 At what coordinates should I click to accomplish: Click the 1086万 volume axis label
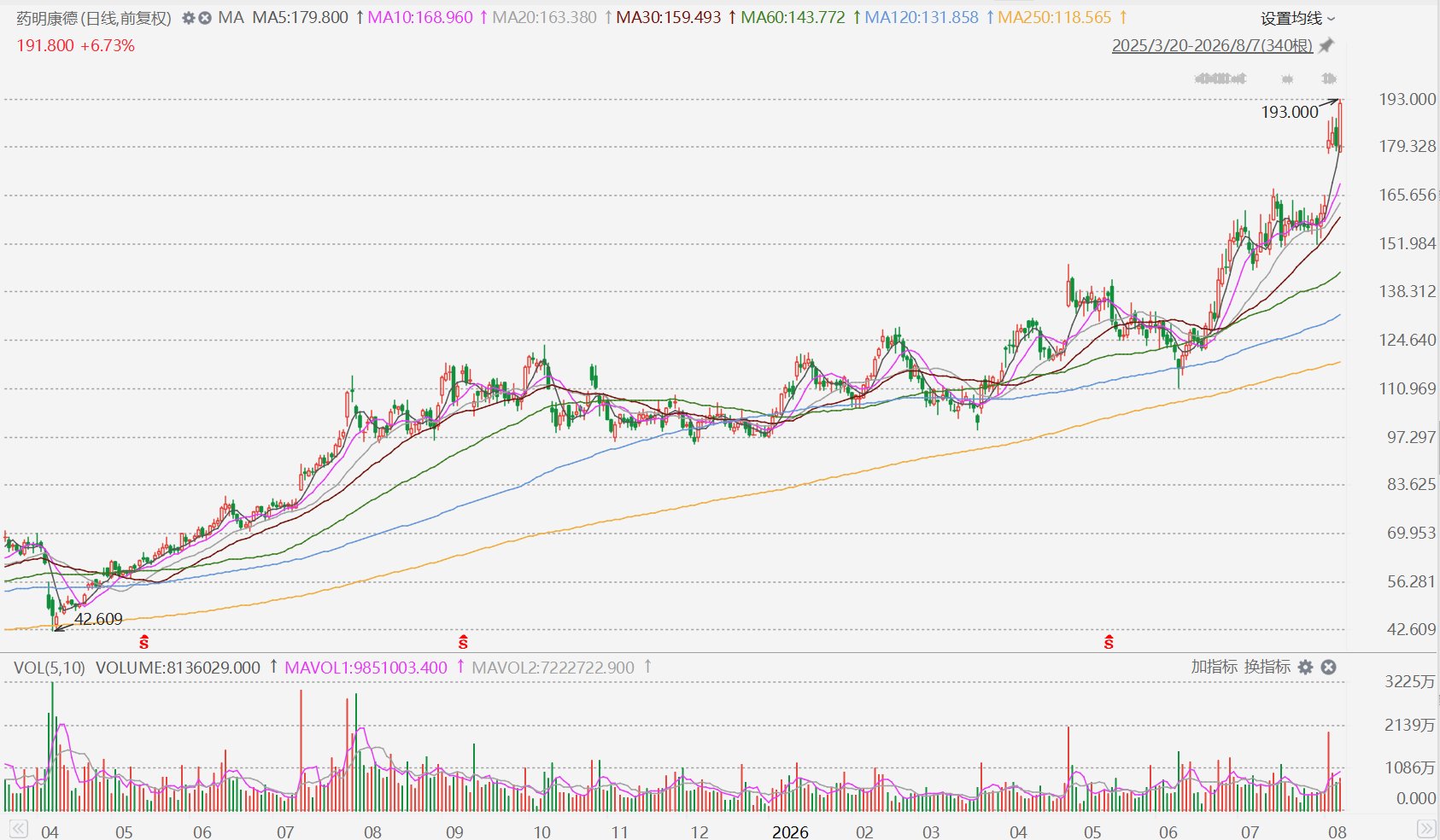pyautogui.click(x=1410, y=767)
